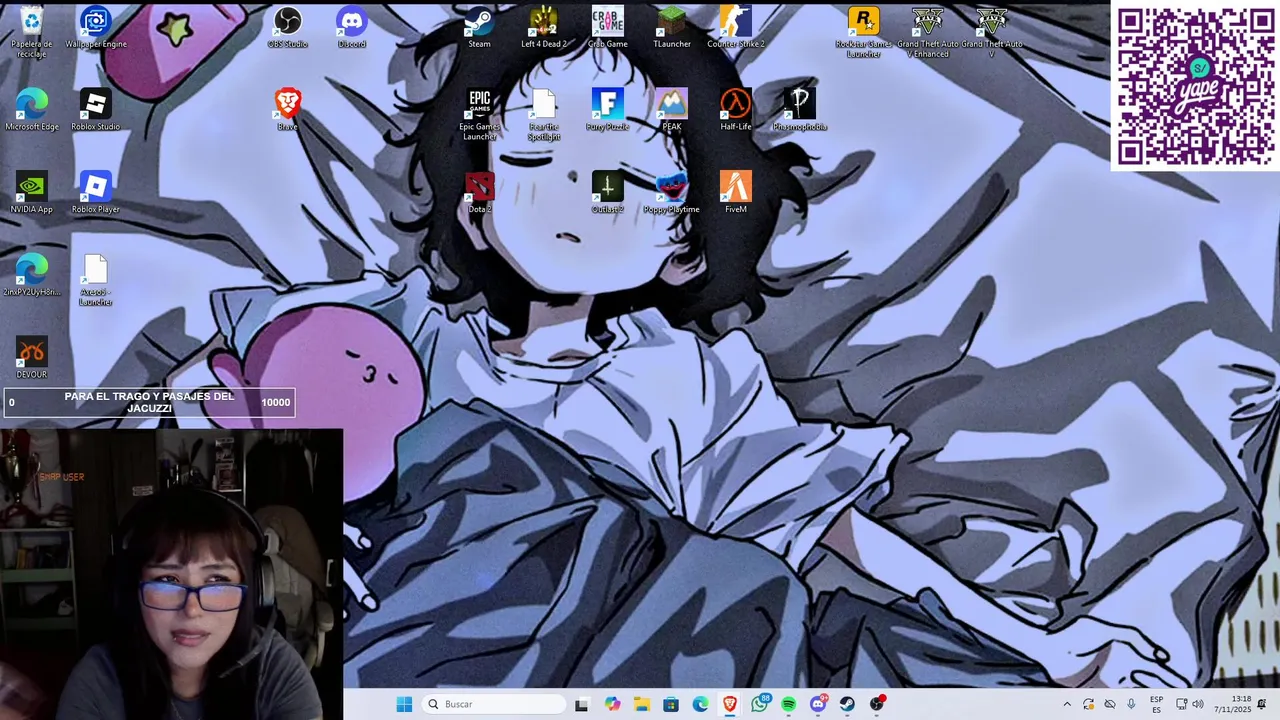Select the Microsoft Edge desktop shortcut
This screenshot has height=720, width=1280.
32,110
